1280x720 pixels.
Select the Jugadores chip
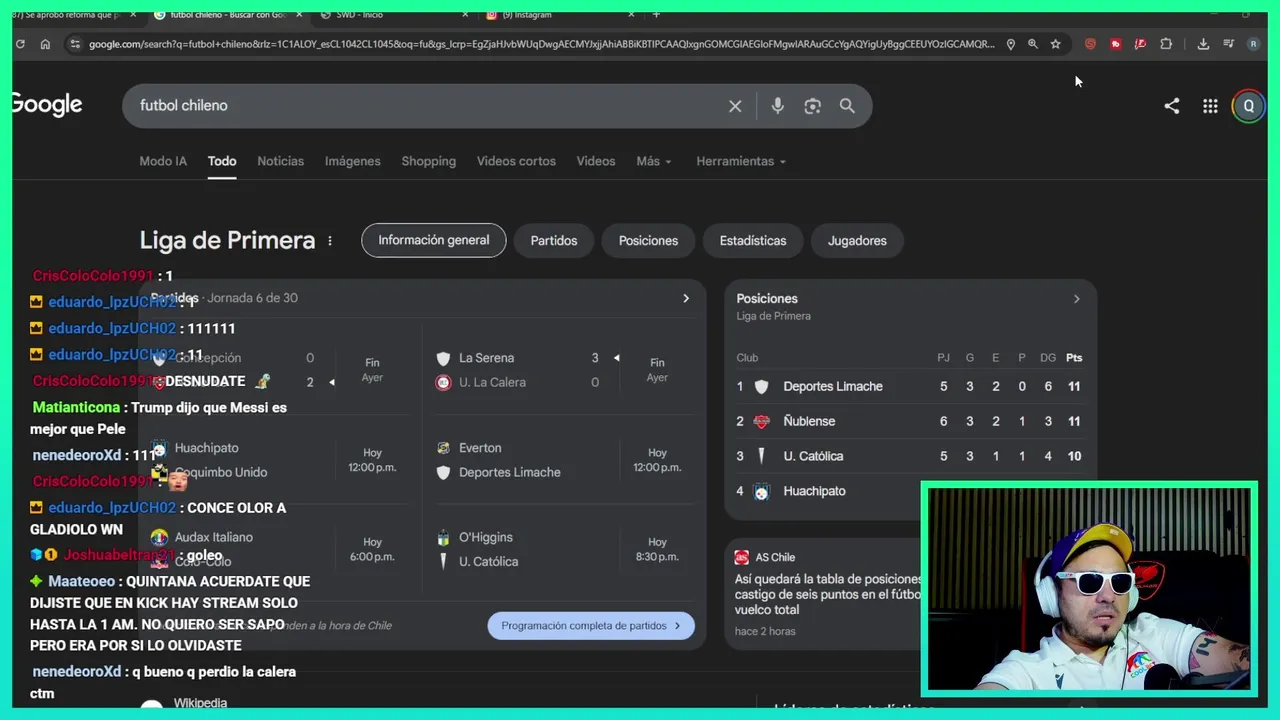[x=857, y=241]
